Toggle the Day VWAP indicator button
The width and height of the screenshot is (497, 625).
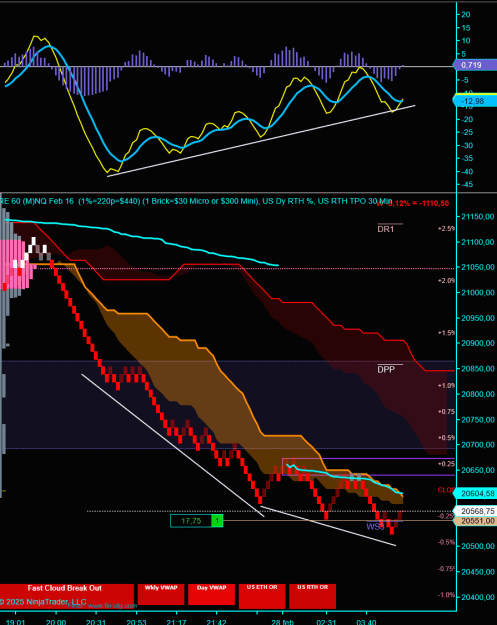pyautogui.click(x=211, y=594)
